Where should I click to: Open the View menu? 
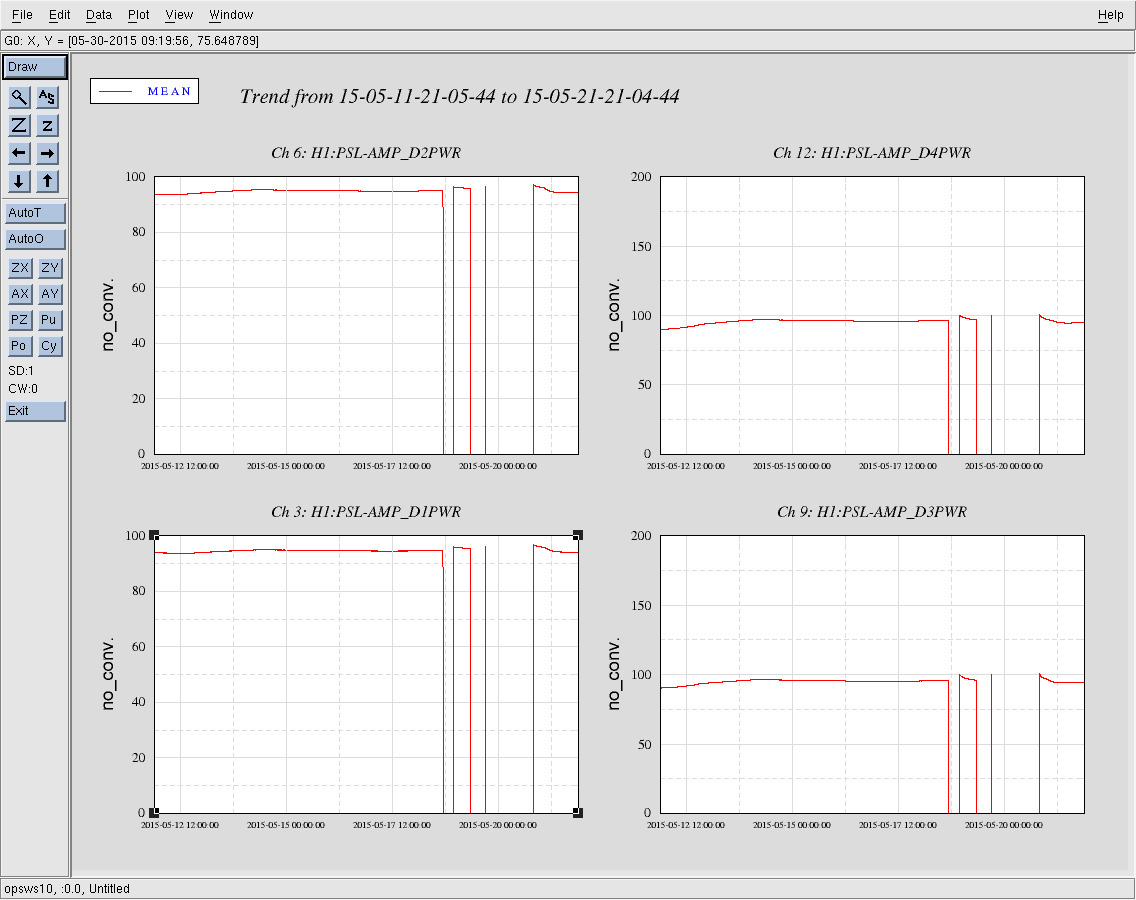pyautogui.click(x=179, y=14)
